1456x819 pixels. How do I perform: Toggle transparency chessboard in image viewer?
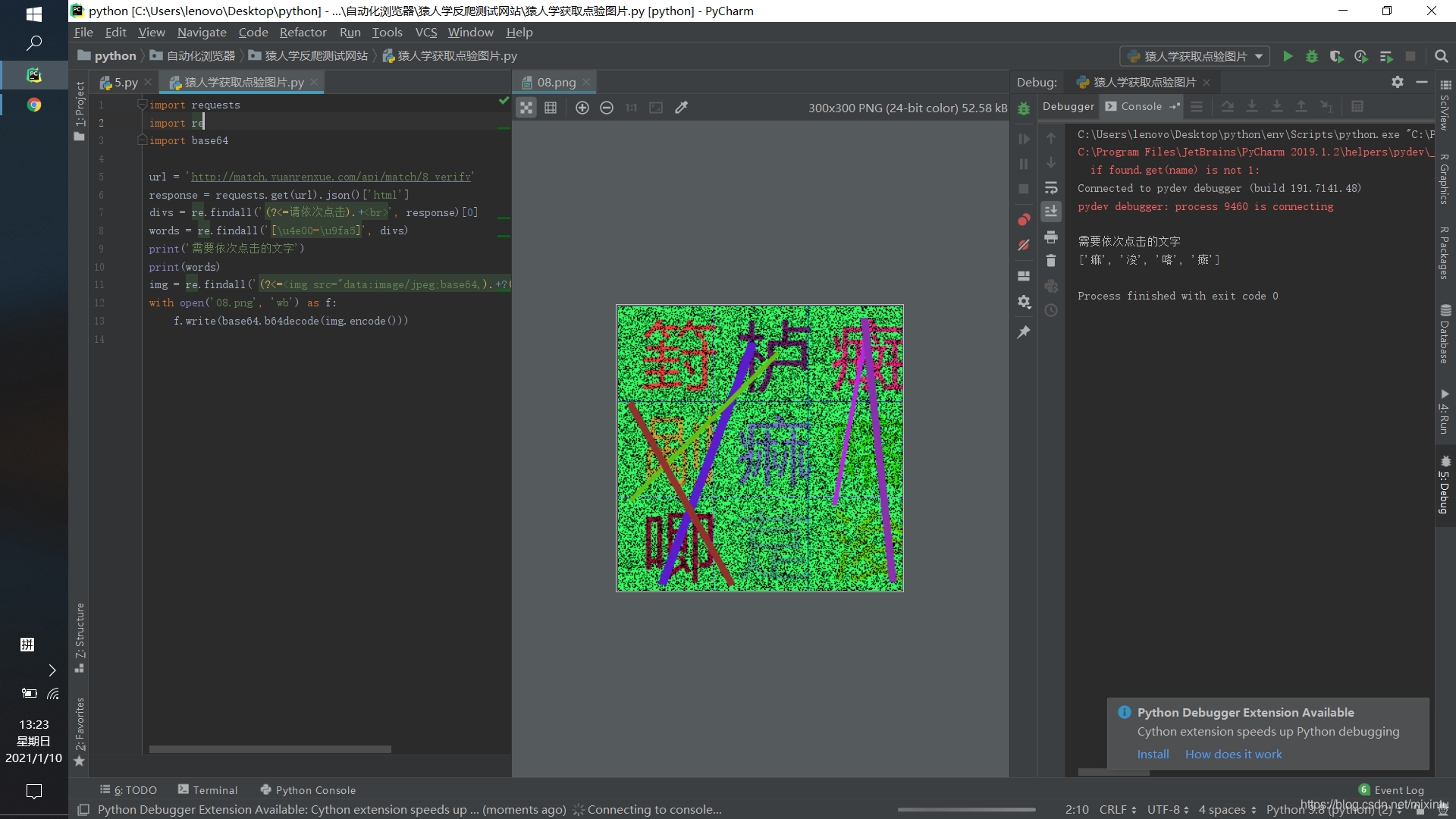pyautogui.click(x=526, y=108)
